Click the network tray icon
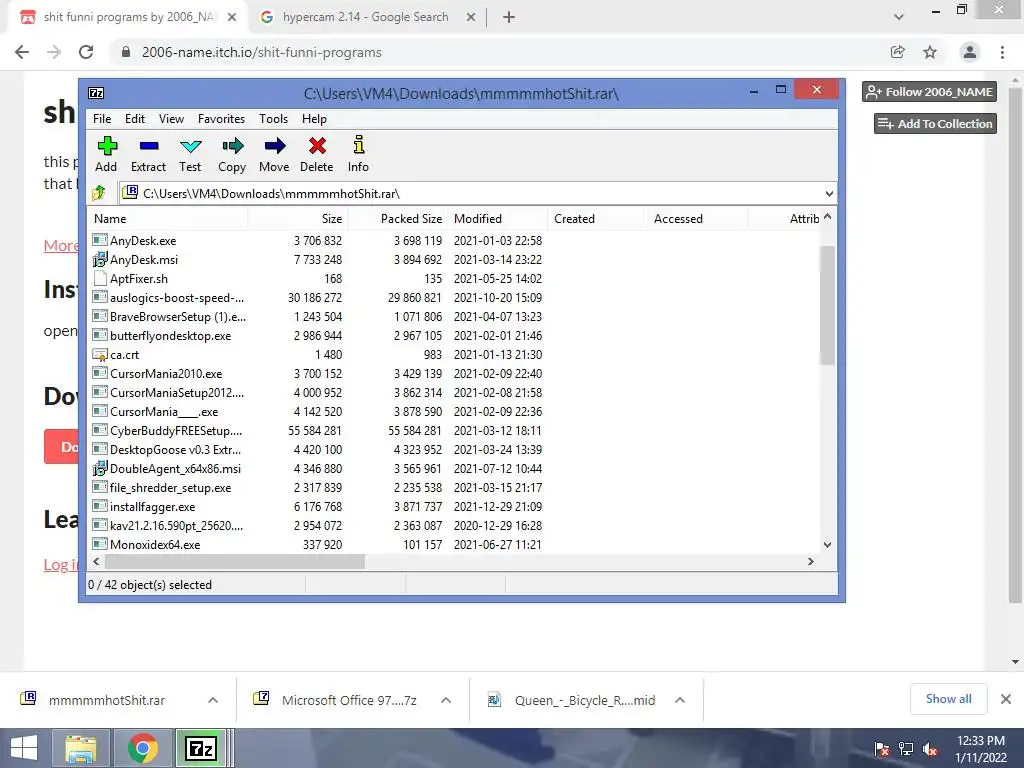Image resolution: width=1024 pixels, height=768 pixels. tap(906, 749)
